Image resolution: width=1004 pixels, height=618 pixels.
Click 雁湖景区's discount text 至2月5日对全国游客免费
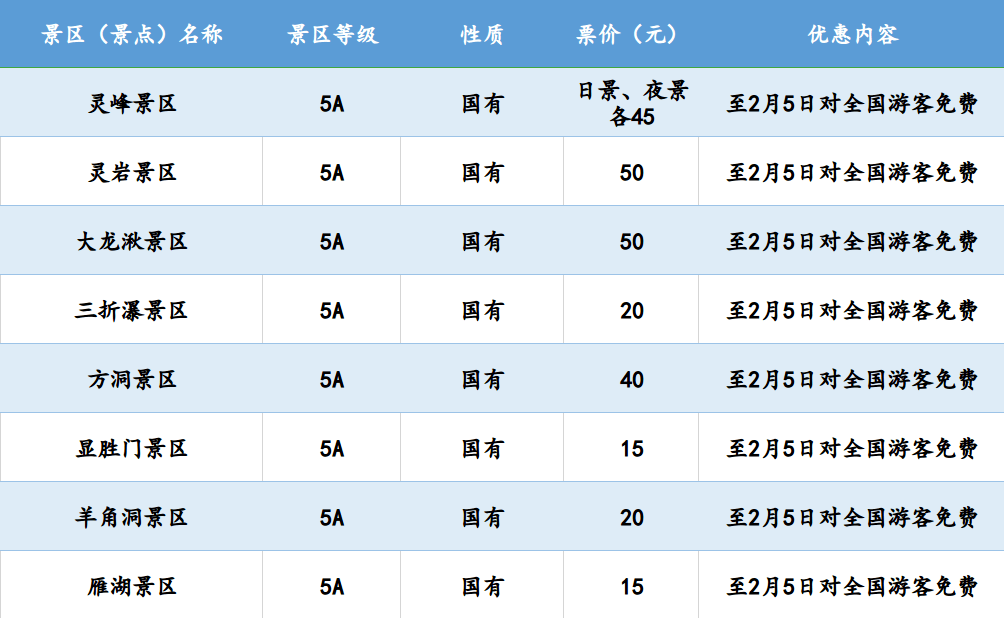point(852,587)
